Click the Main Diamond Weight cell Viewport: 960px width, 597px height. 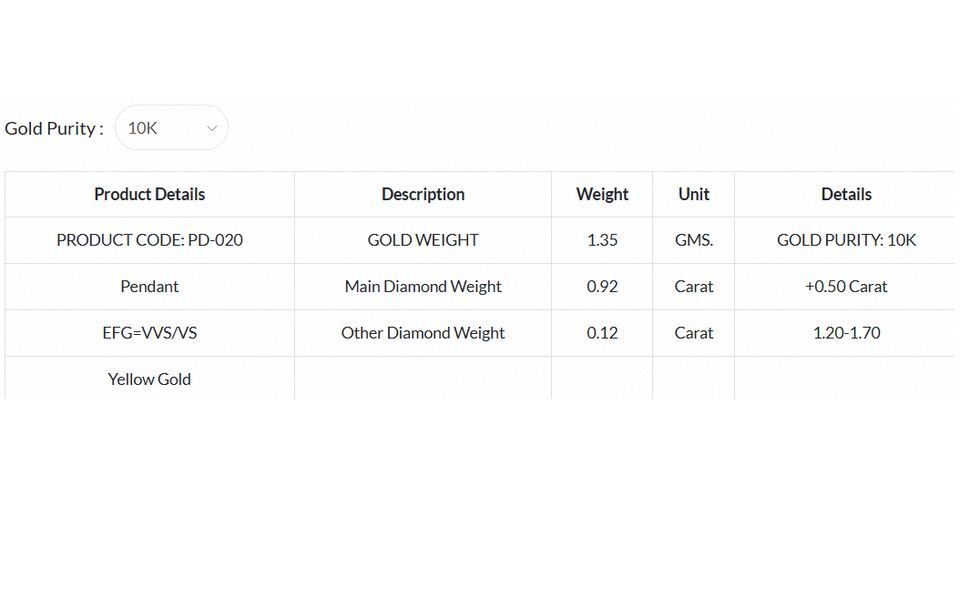[x=423, y=286]
